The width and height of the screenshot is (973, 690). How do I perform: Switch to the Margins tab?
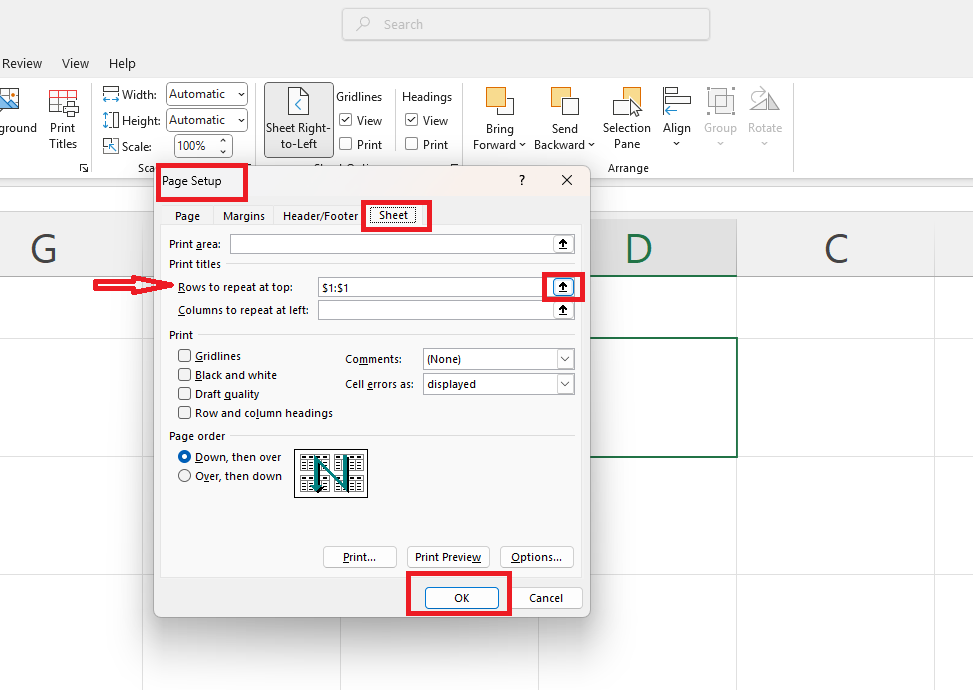click(x=244, y=216)
